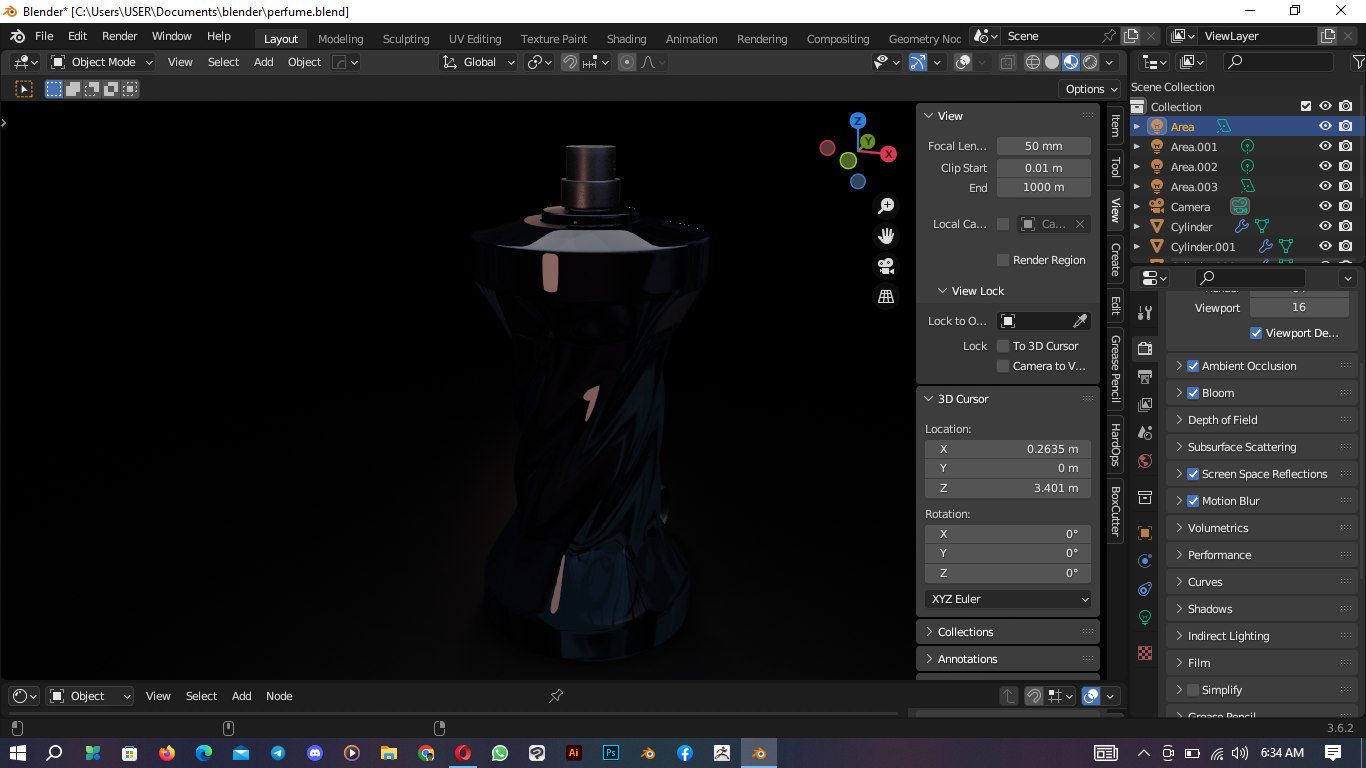Enable Lock To 3D Cursor checkbox
Image resolution: width=1366 pixels, height=768 pixels.
[1003, 346]
